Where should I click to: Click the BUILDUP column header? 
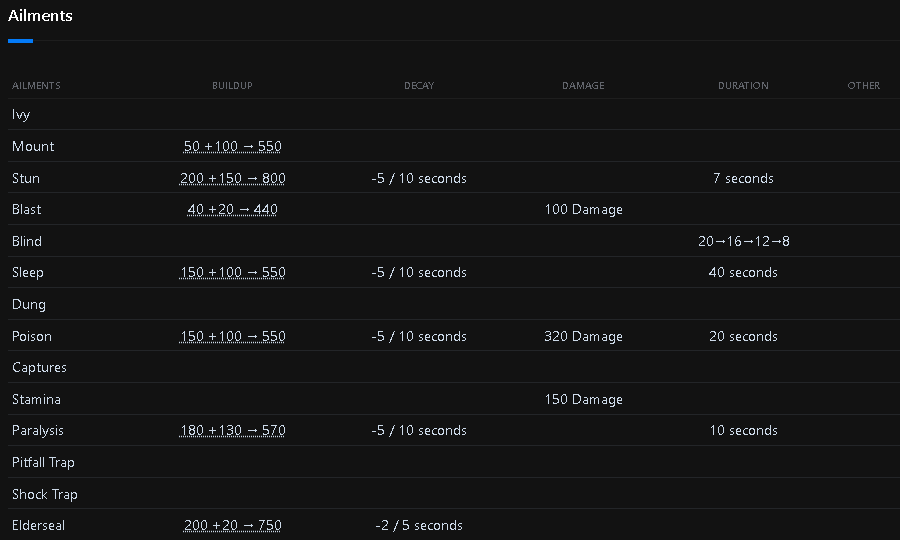pyautogui.click(x=232, y=86)
